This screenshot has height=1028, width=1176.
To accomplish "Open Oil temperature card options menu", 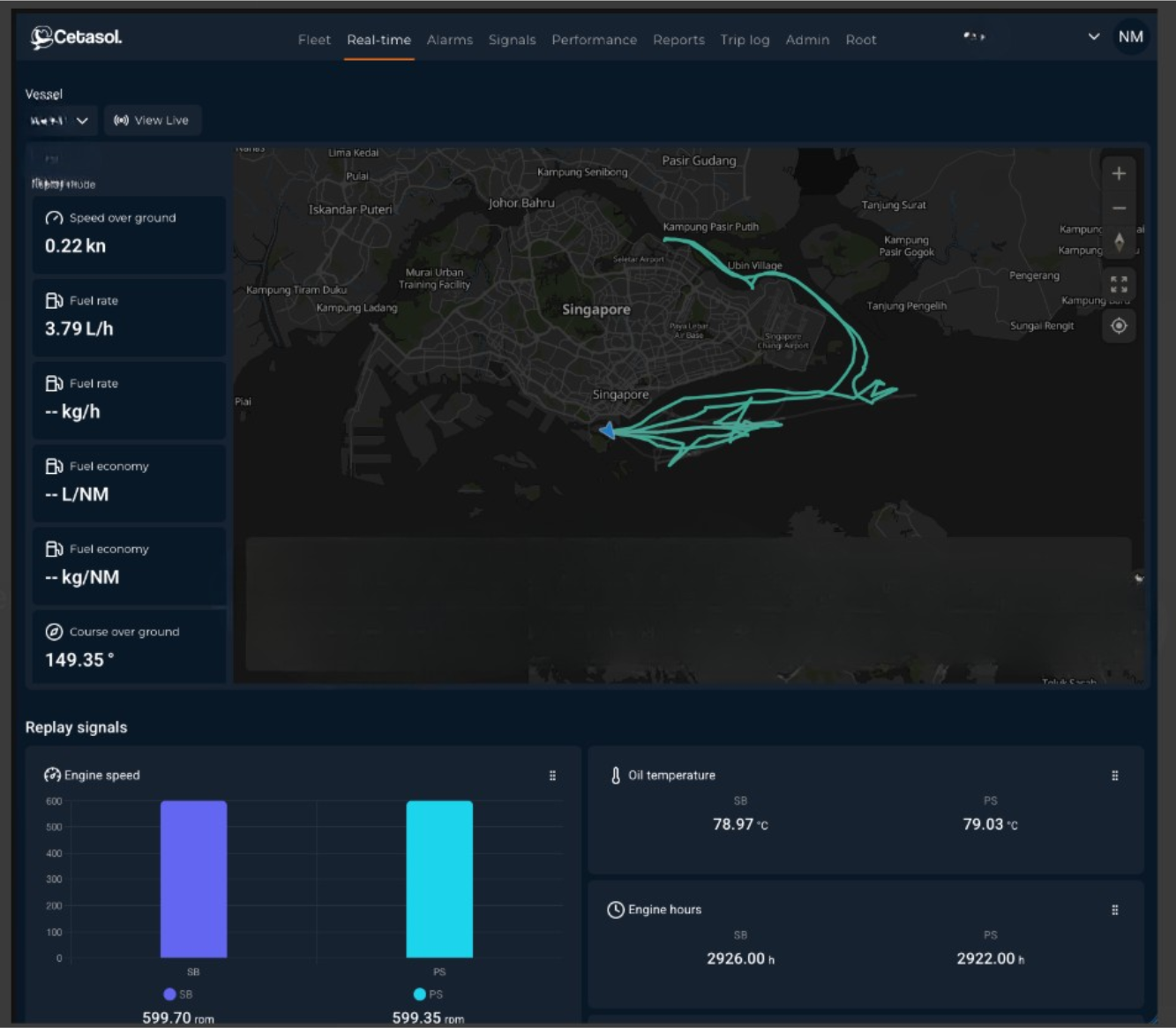I will [x=1115, y=776].
